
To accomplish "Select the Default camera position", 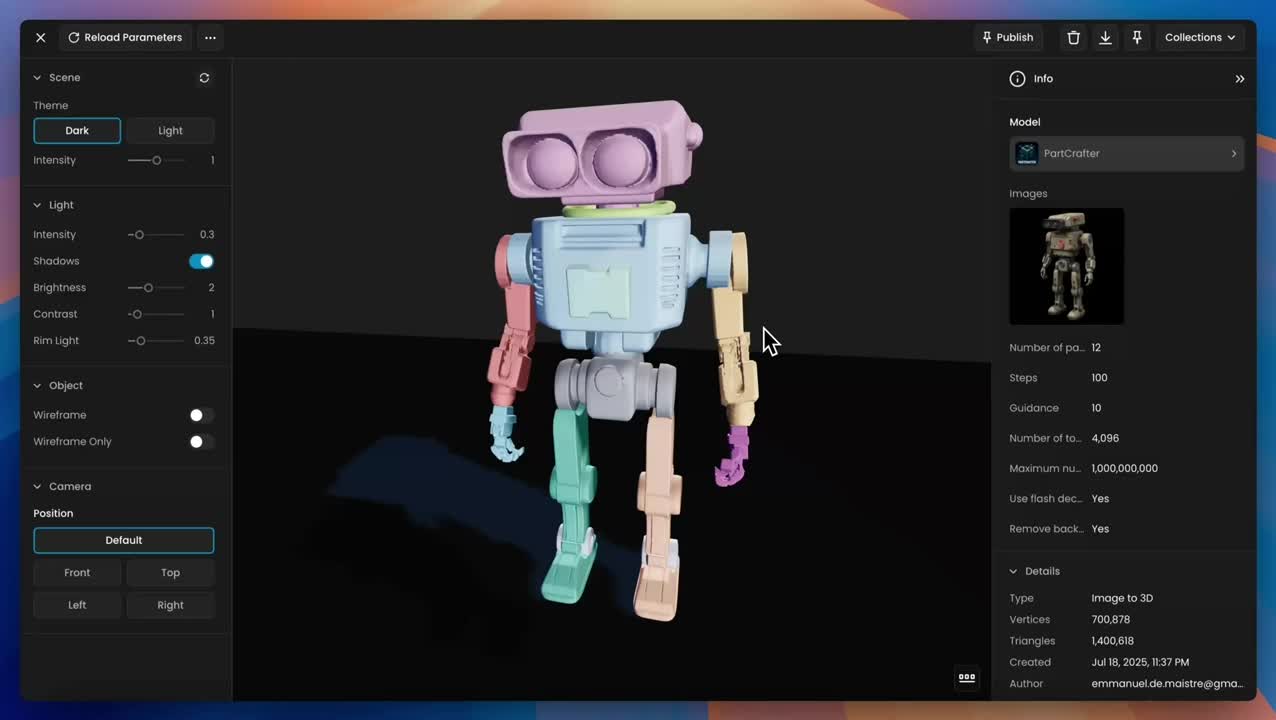I will point(124,540).
